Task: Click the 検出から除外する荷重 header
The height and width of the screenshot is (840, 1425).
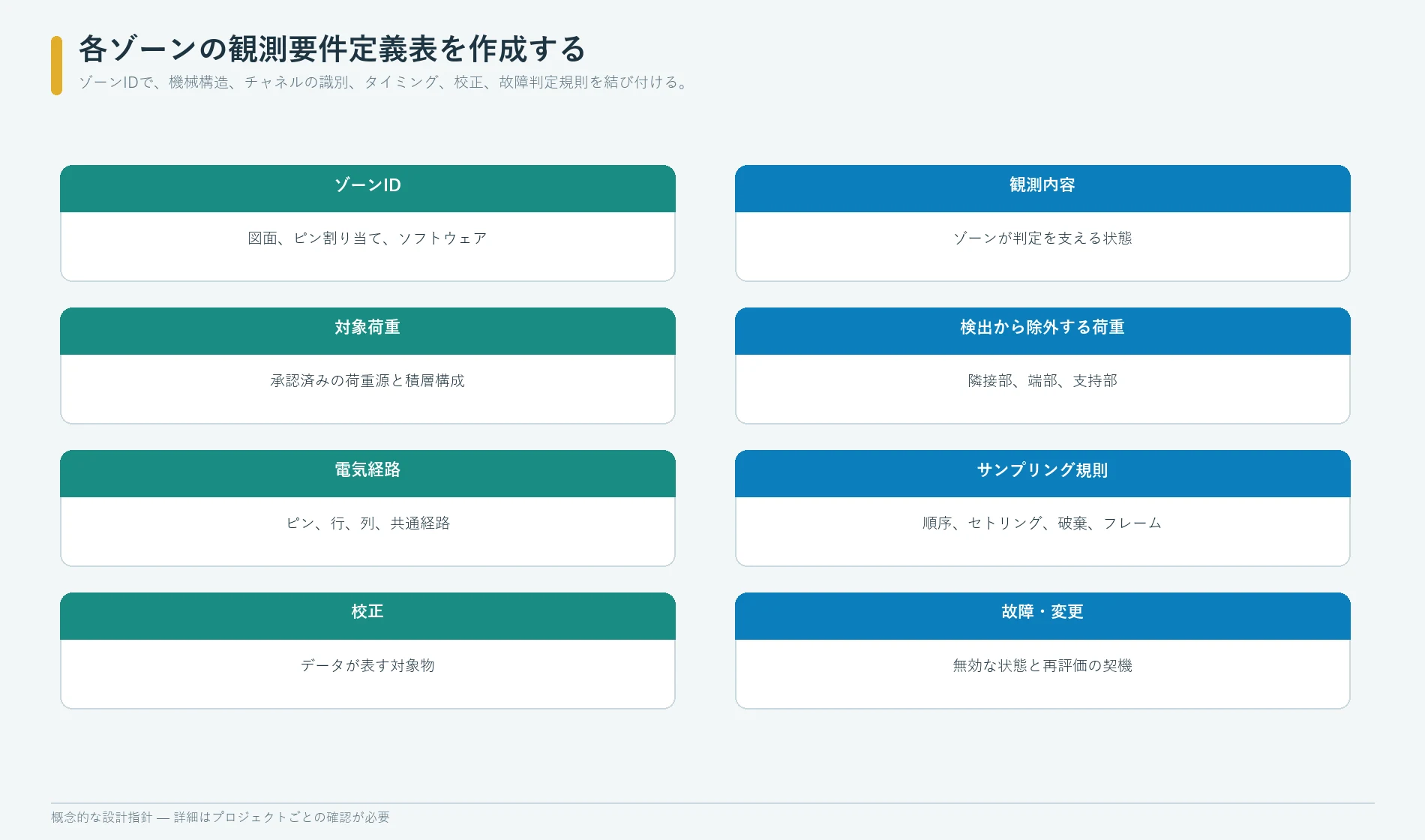Action: click(1042, 331)
